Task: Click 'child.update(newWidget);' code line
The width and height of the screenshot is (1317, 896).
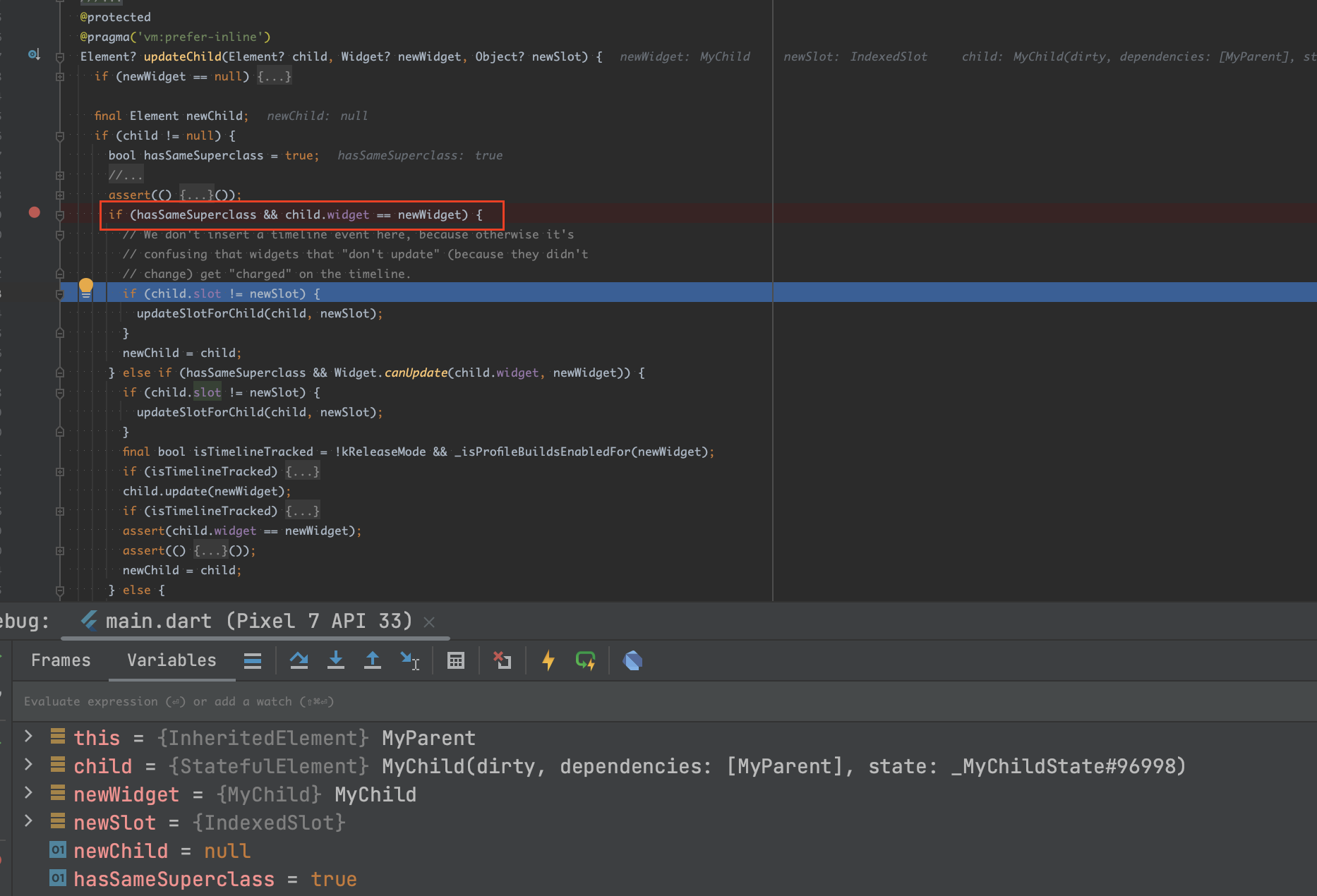Action: (207, 491)
